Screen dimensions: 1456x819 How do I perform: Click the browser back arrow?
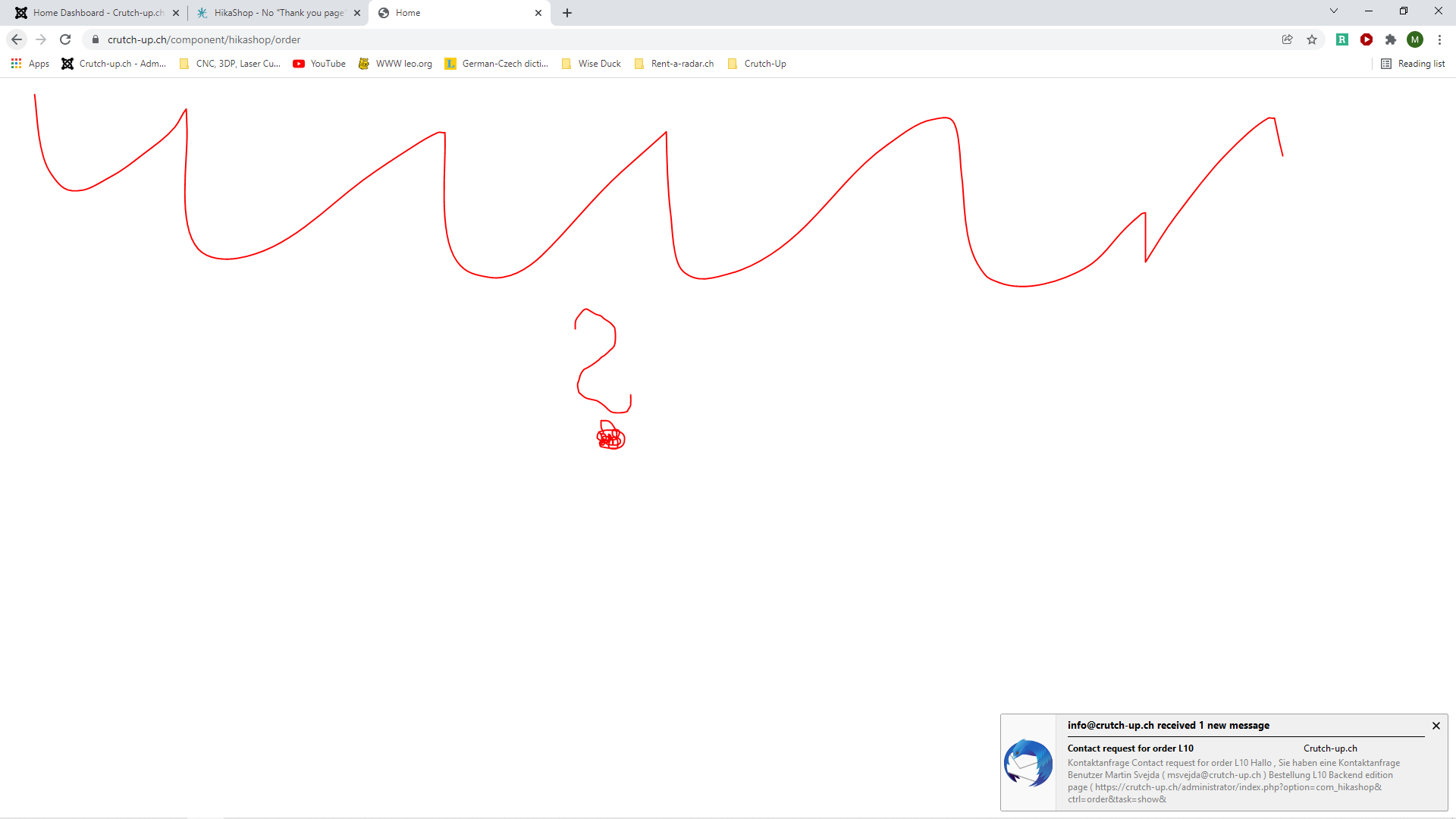click(x=17, y=39)
